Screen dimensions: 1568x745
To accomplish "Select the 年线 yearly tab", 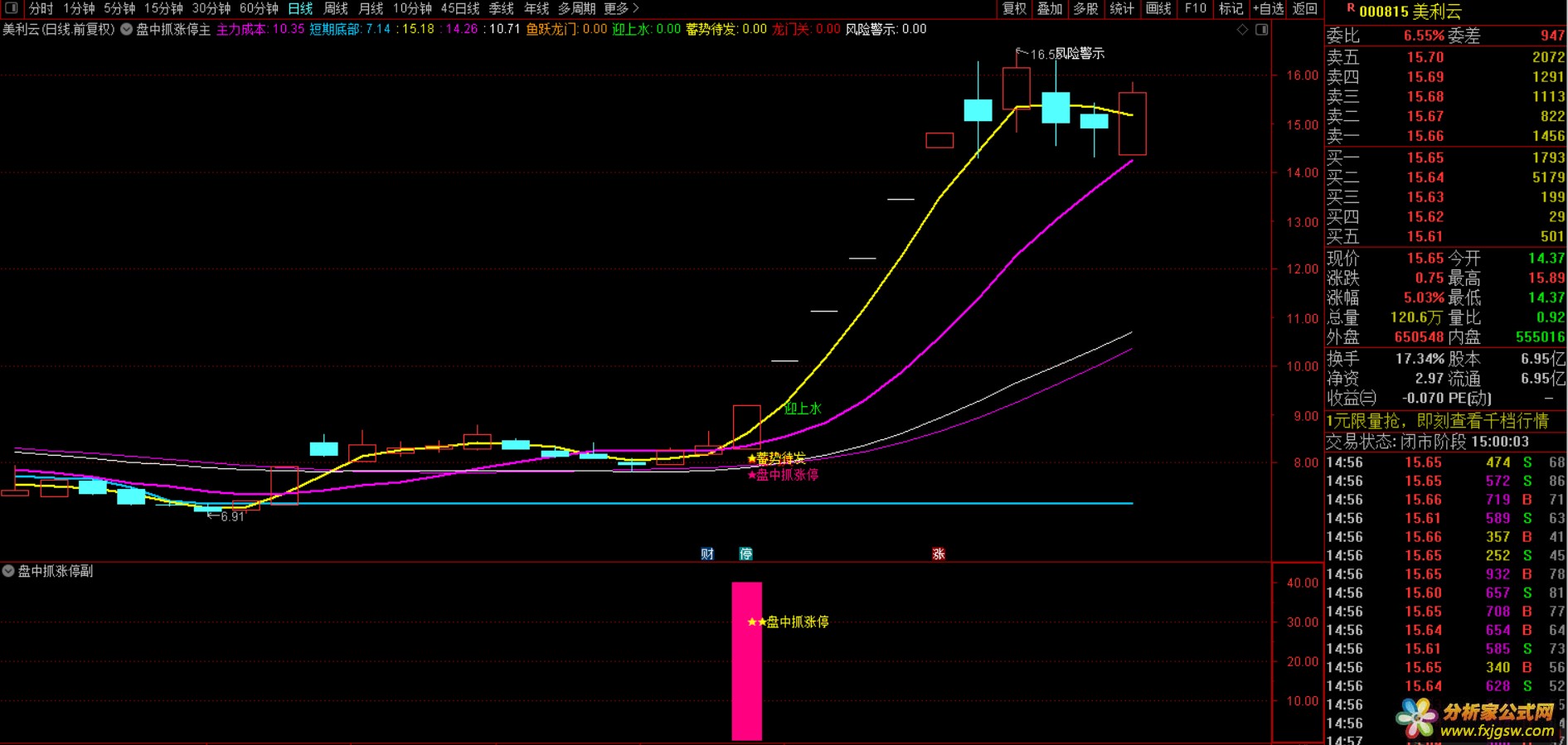I will pyautogui.click(x=536, y=8).
